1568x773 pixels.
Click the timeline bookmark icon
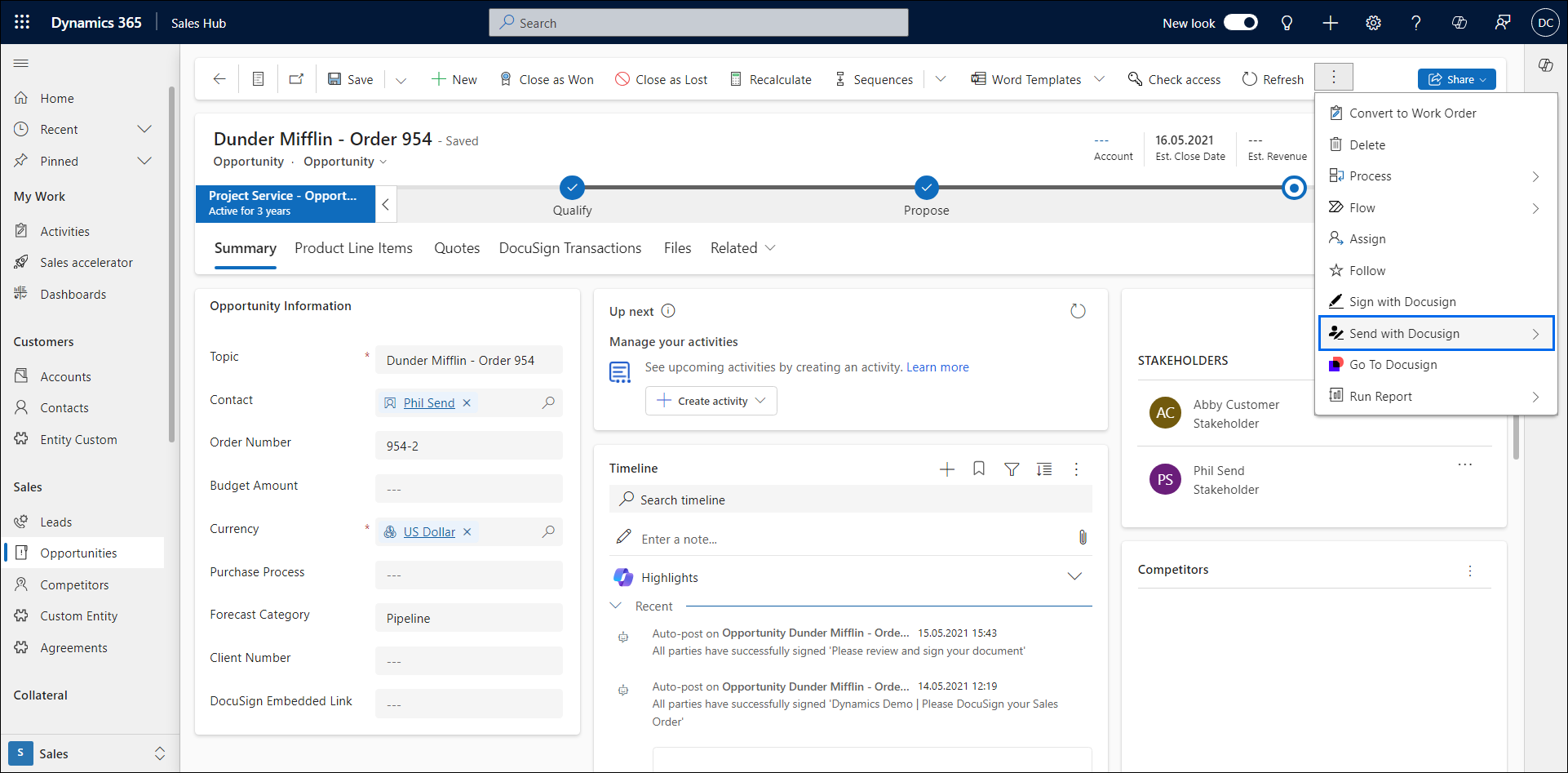point(979,469)
